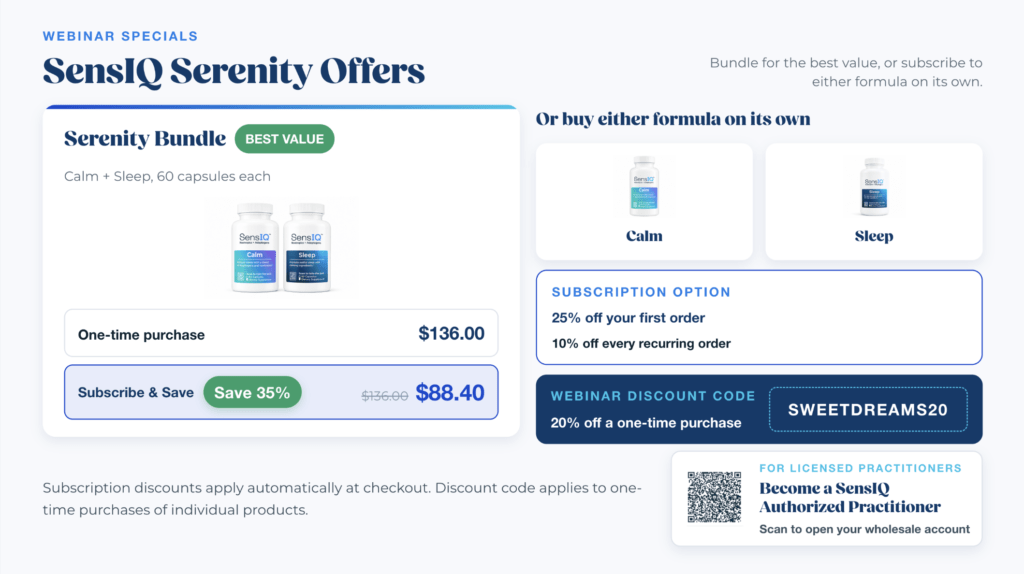Image resolution: width=1024 pixels, height=574 pixels.
Task: Open the Sleep product card
Action: coord(874,202)
